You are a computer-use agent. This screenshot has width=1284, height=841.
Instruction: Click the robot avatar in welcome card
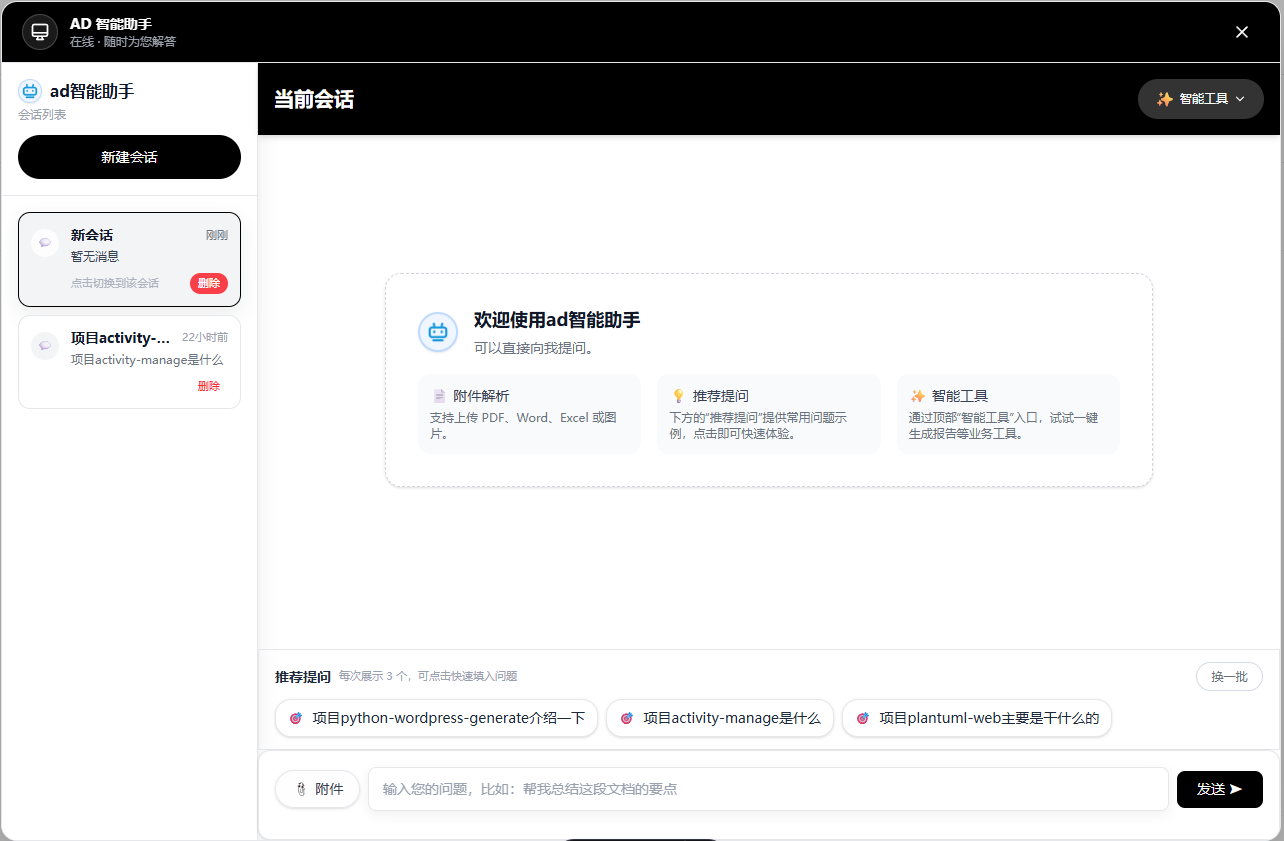point(437,332)
